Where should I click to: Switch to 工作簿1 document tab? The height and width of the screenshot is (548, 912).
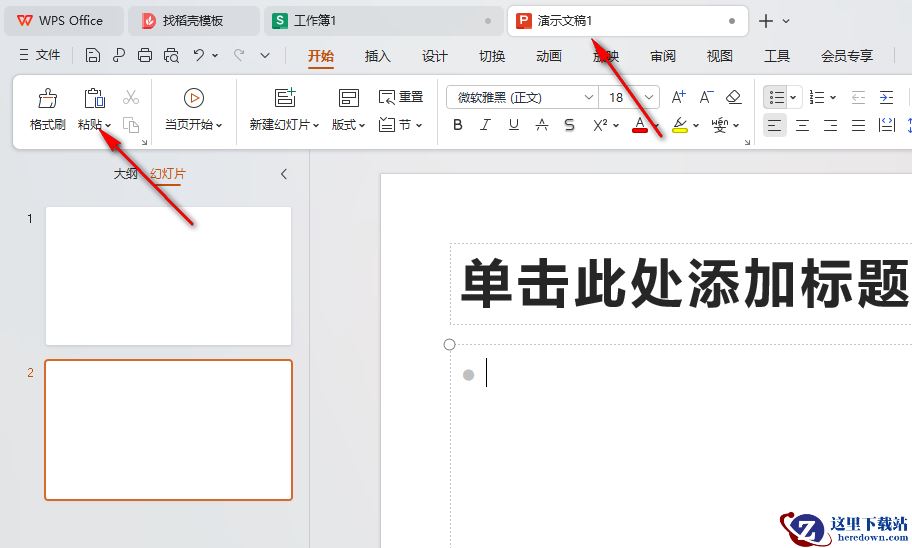pyautogui.click(x=383, y=21)
